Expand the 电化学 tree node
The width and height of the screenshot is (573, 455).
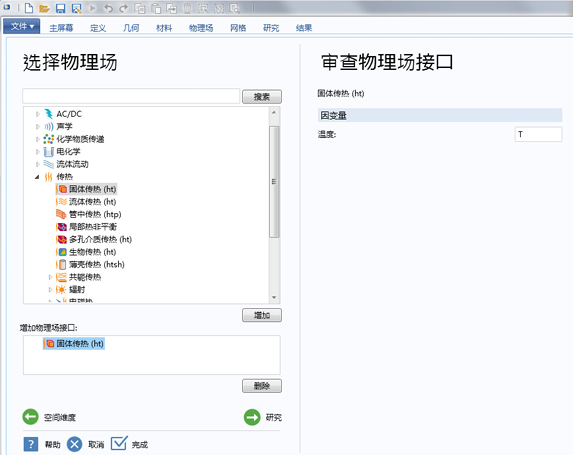click(x=37, y=151)
